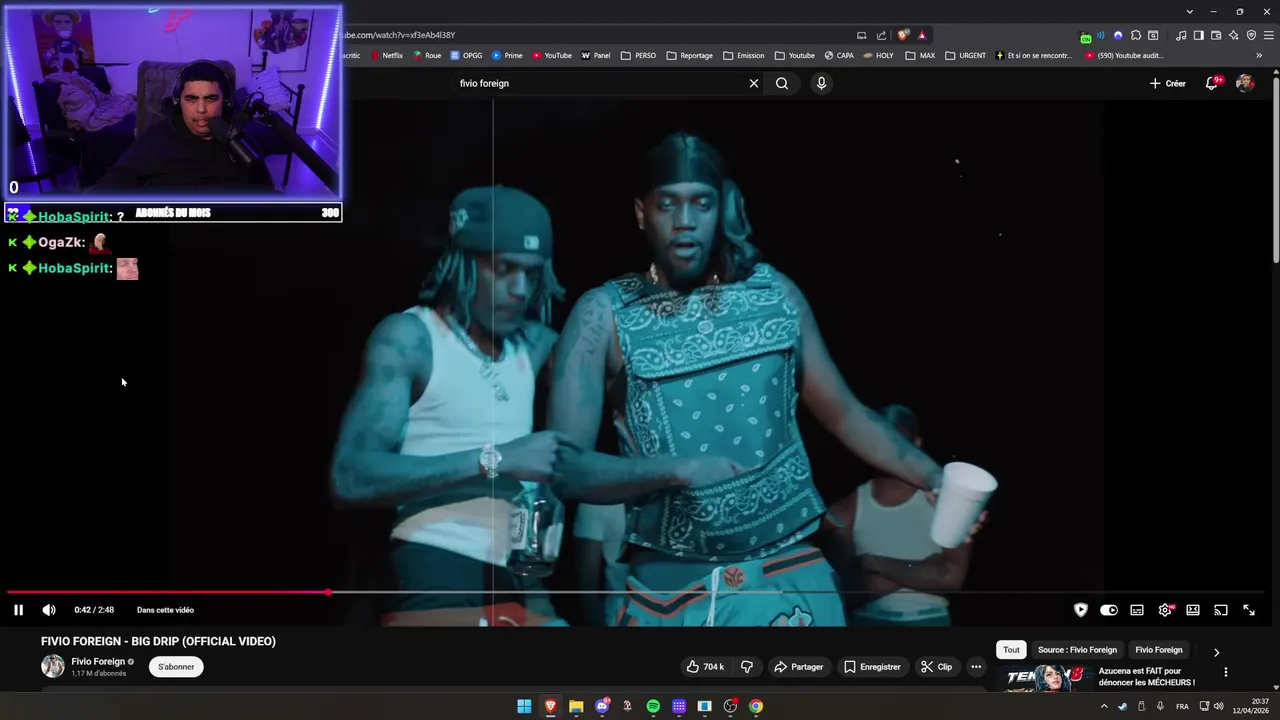Toggle the browser sidebar panel icon
The image size is (1280, 720).
tap(1199, 35)
